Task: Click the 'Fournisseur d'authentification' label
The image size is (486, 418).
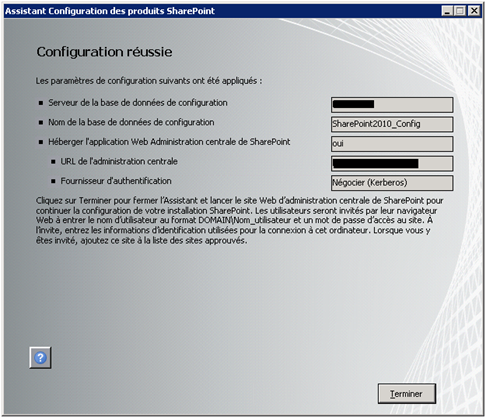Action: coord(116,181)
